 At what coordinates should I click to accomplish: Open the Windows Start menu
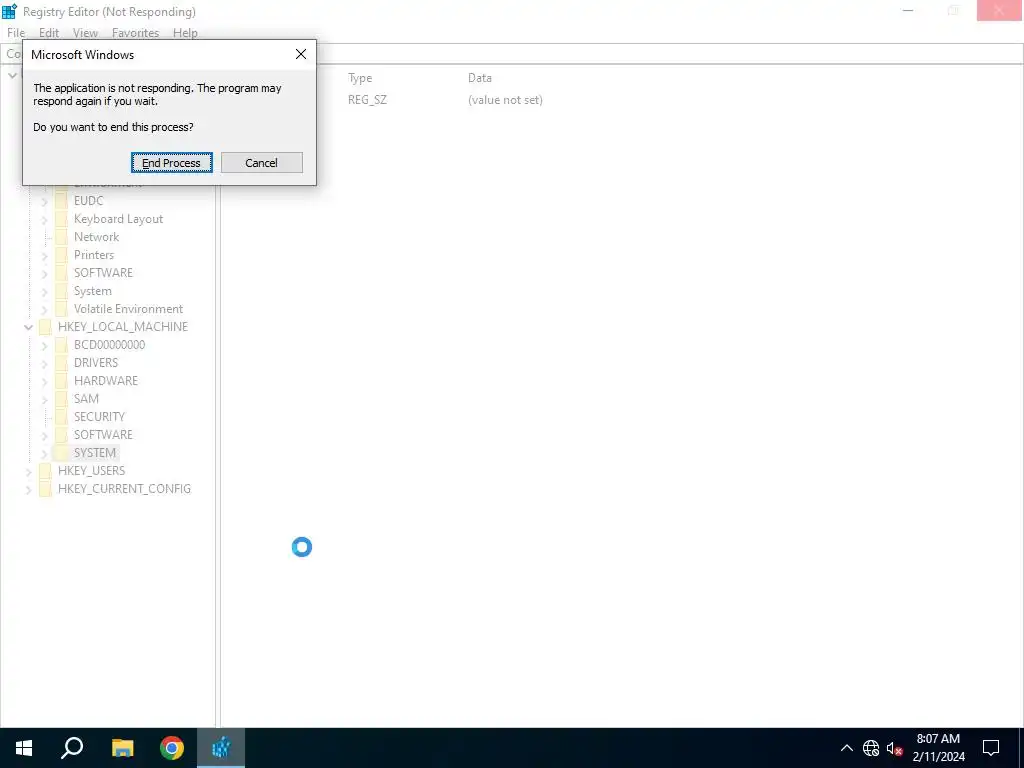(x=24, y=748)
